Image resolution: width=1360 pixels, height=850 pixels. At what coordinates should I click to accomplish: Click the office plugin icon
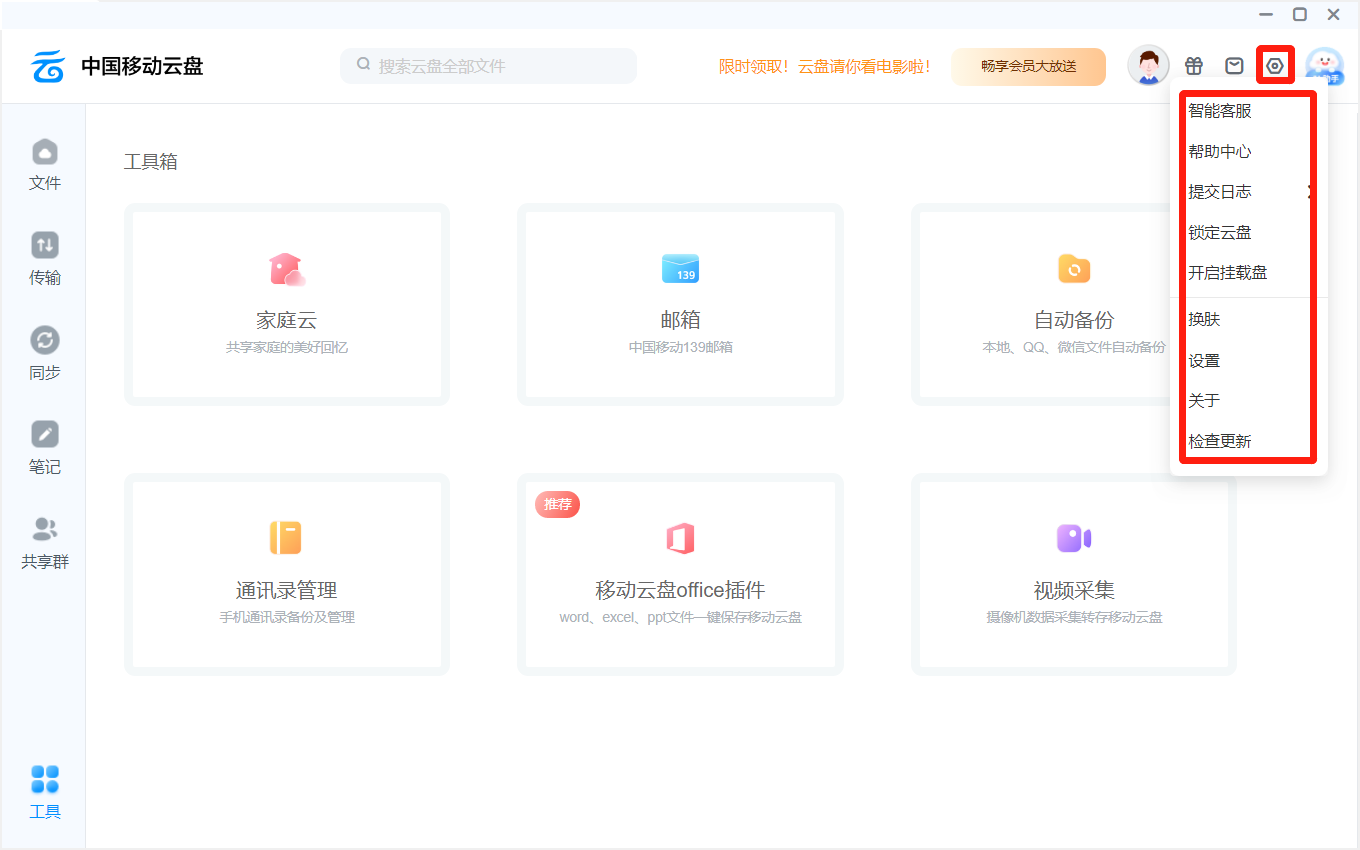[x=680, y=538]
